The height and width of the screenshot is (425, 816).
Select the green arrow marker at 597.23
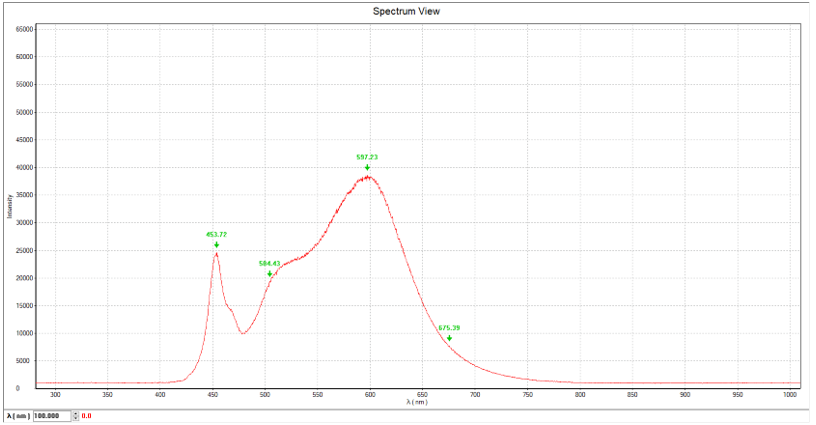point(367,167)
